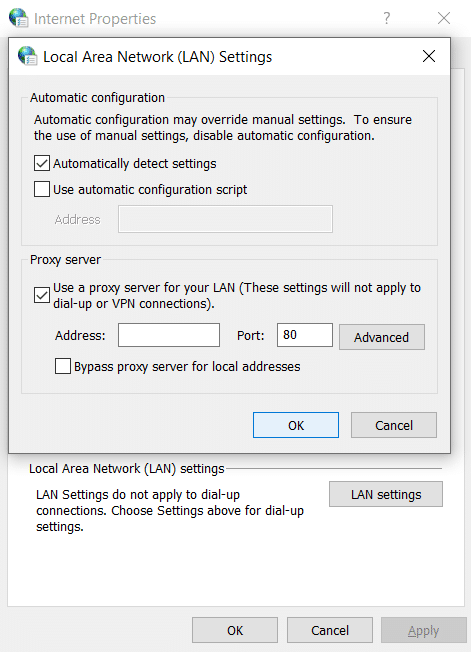Click the Internet Properties globe icon
471x652 pixels.
(x=19, y=18)
